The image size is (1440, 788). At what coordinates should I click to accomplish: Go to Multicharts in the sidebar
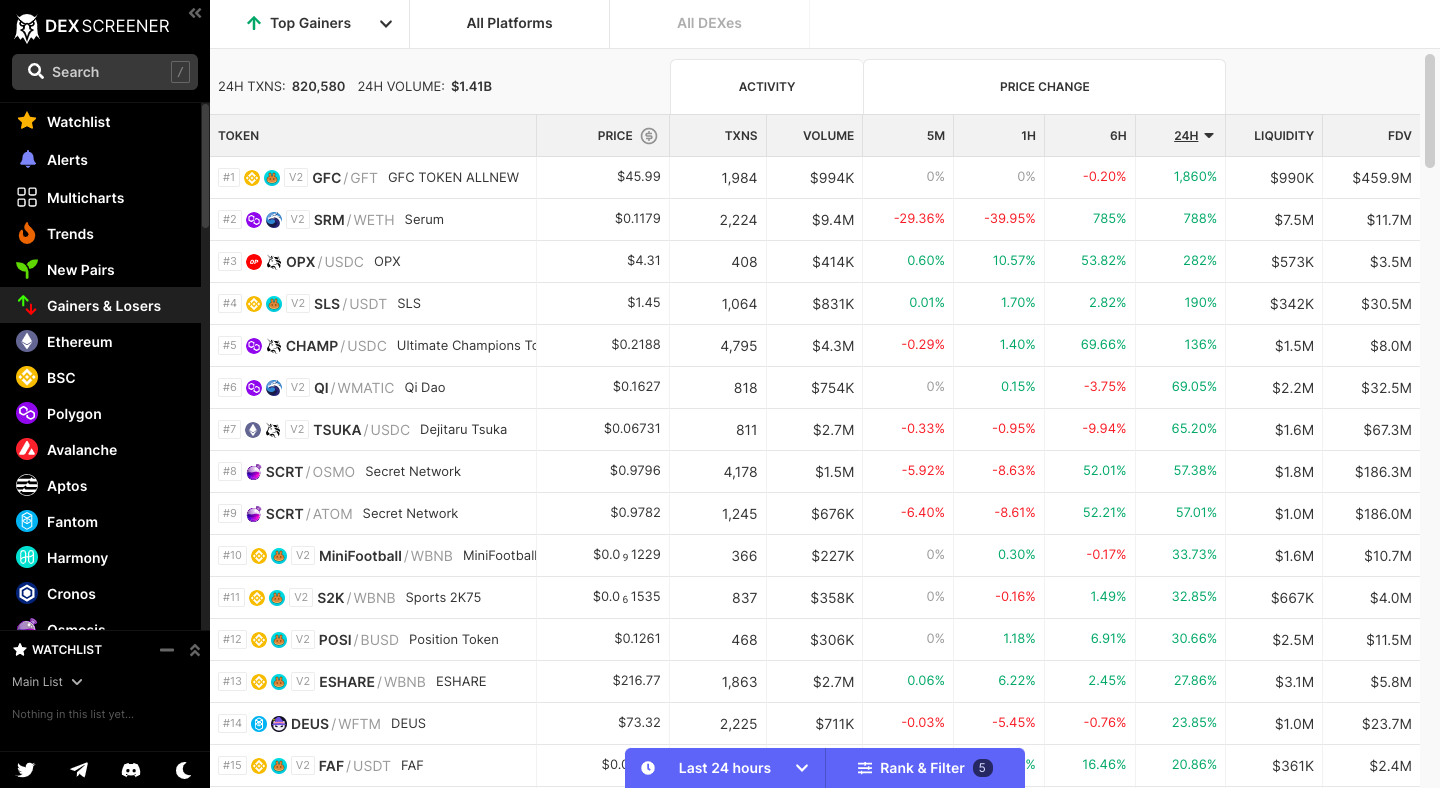click(100, 198)
